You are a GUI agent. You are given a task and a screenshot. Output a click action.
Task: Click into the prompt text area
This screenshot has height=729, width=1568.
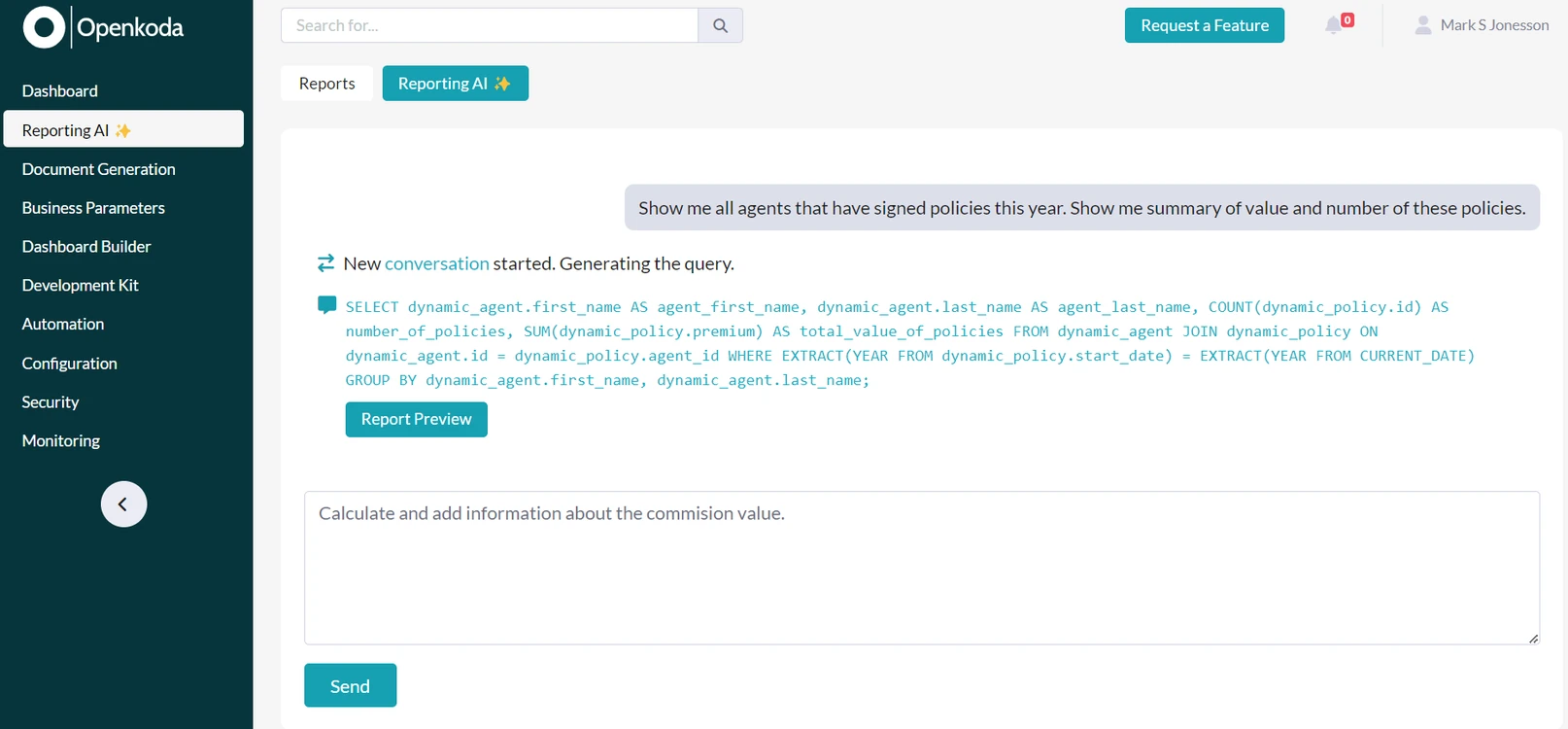(922, 568)
